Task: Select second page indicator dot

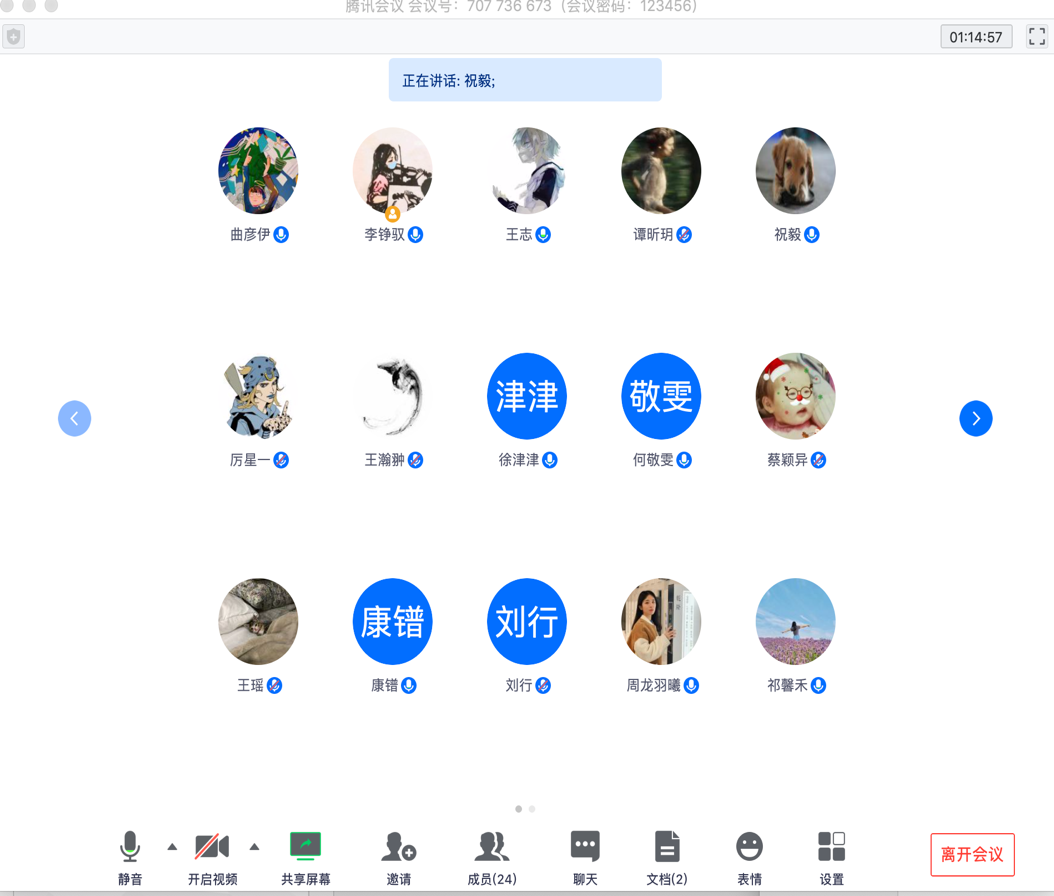Action: 532,809
